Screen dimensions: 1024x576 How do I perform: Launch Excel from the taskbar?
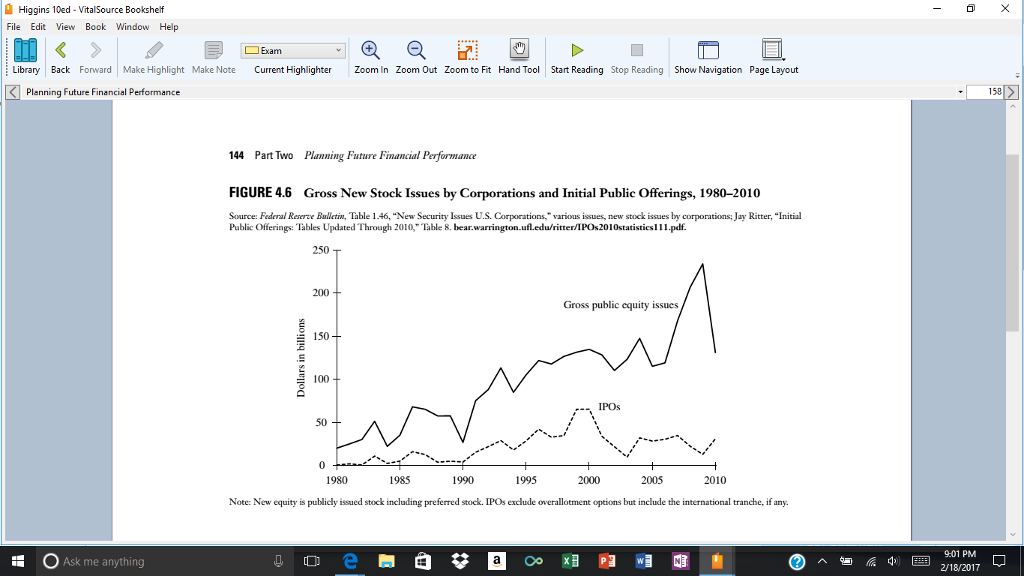tap(571, 561)
